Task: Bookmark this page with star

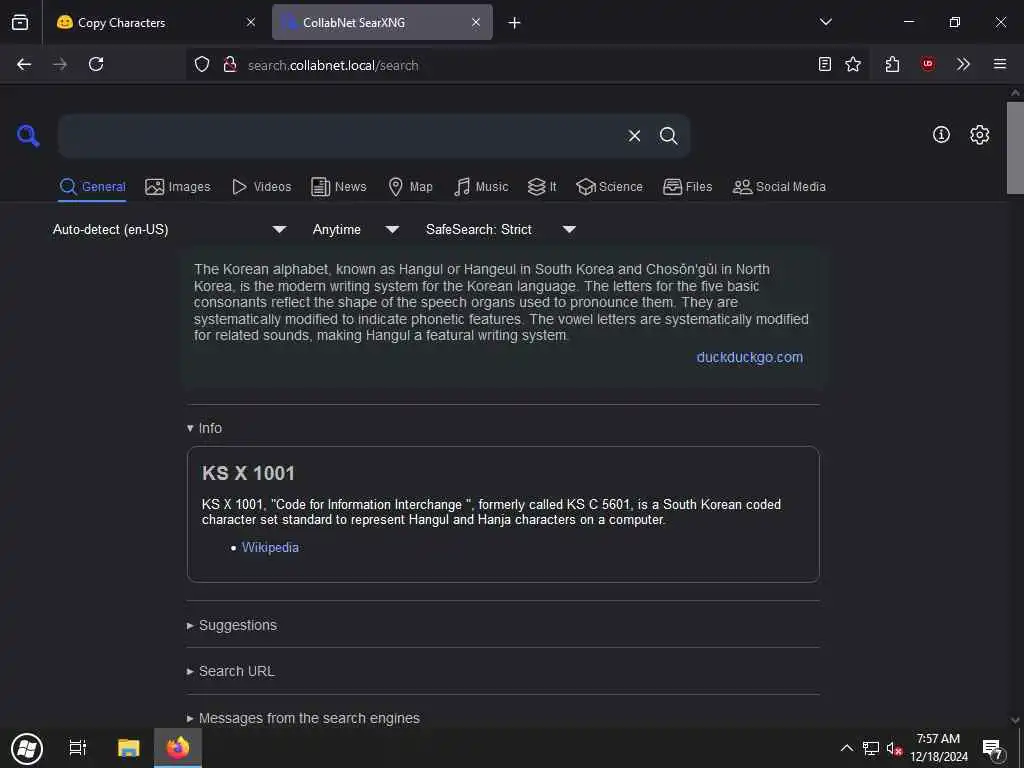Action: 853,64
